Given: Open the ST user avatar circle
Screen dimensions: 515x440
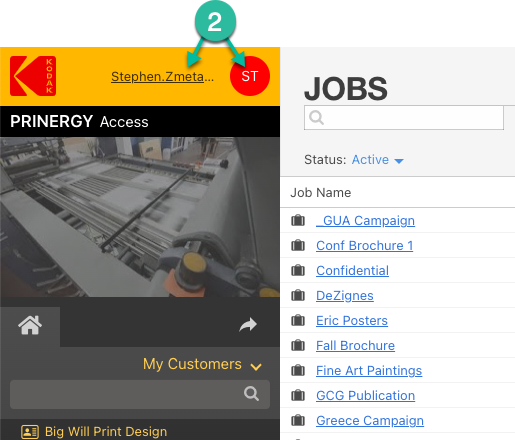Looking at the screenshot, I should click(250, 76).
